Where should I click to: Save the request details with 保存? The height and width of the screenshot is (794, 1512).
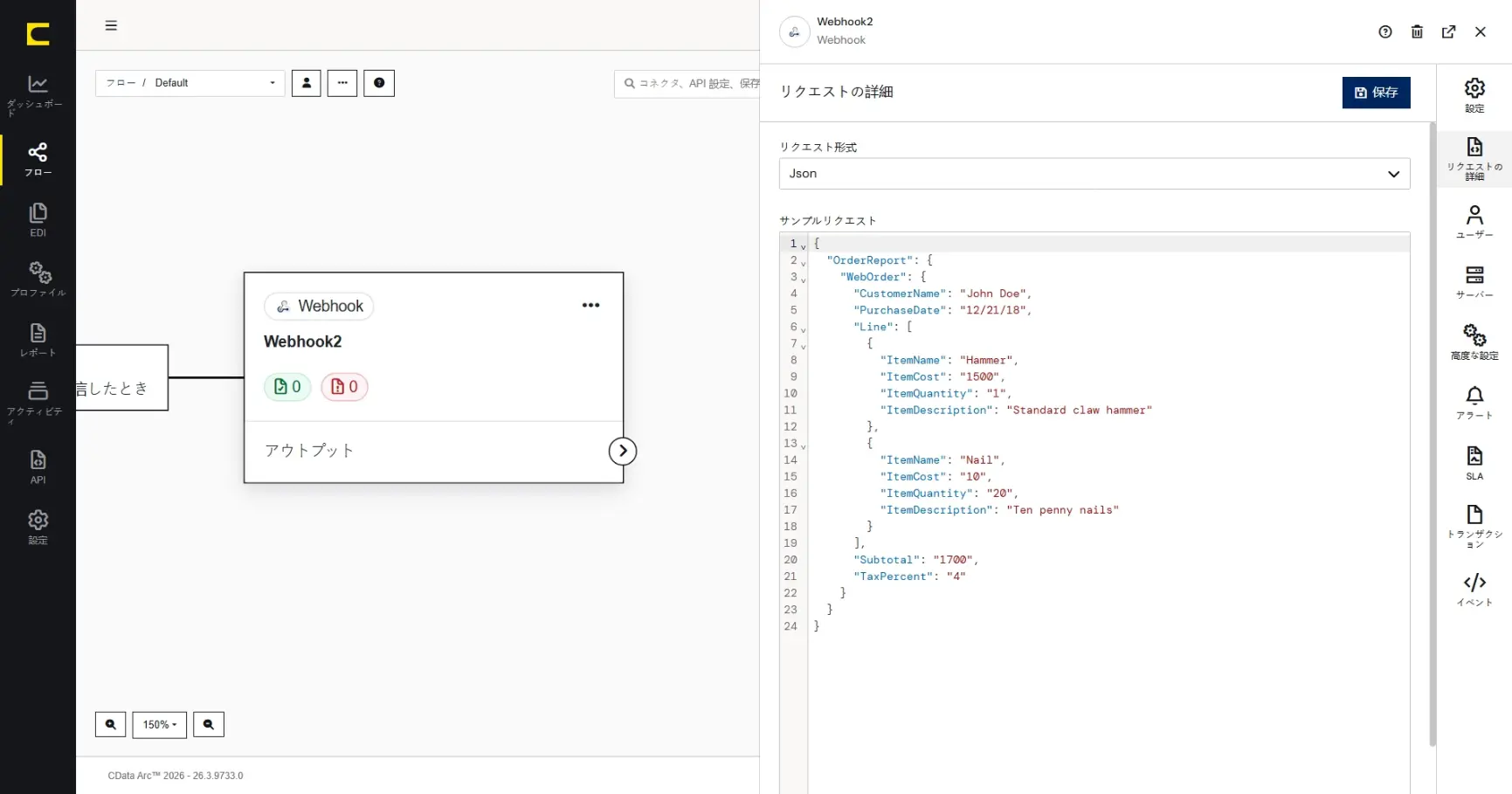click(x=1376, y=92)
